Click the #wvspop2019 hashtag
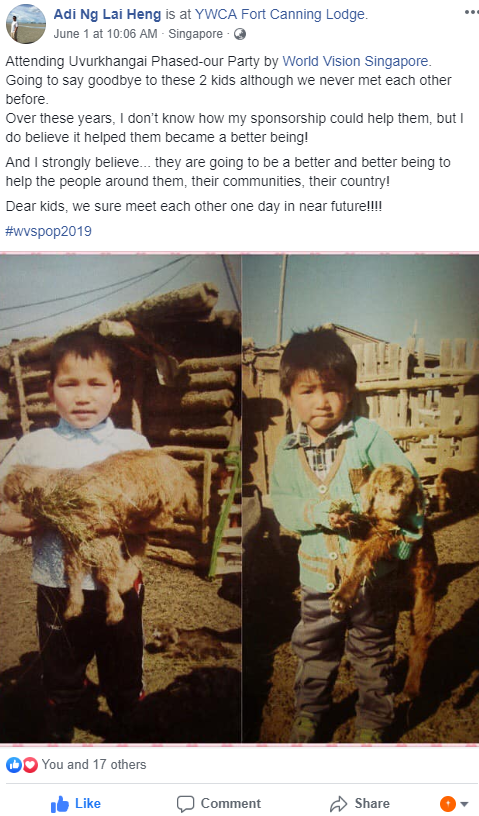The width and height of the screenshot is (479, 816). pyautogui.click(x=48, y=231)
